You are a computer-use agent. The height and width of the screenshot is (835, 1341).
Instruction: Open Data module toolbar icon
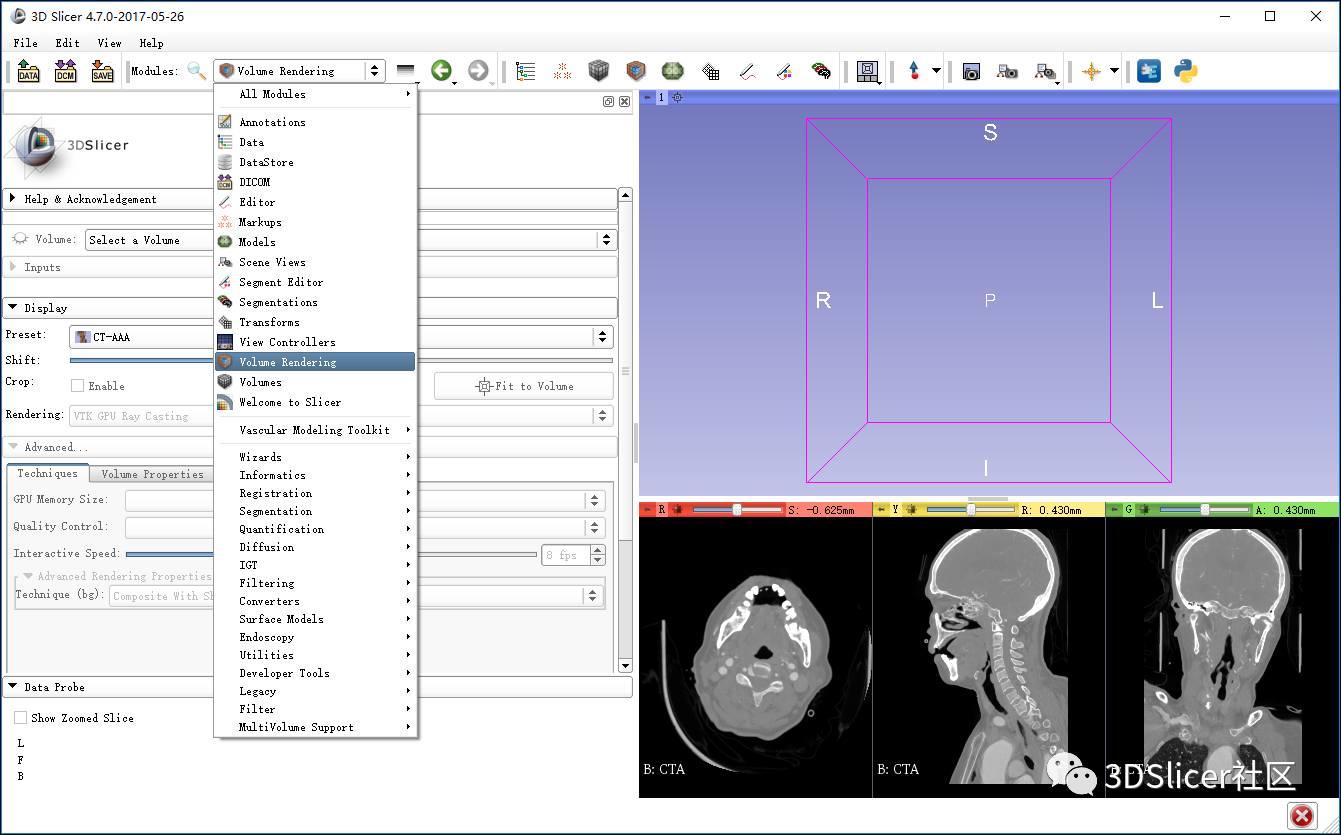525,71
